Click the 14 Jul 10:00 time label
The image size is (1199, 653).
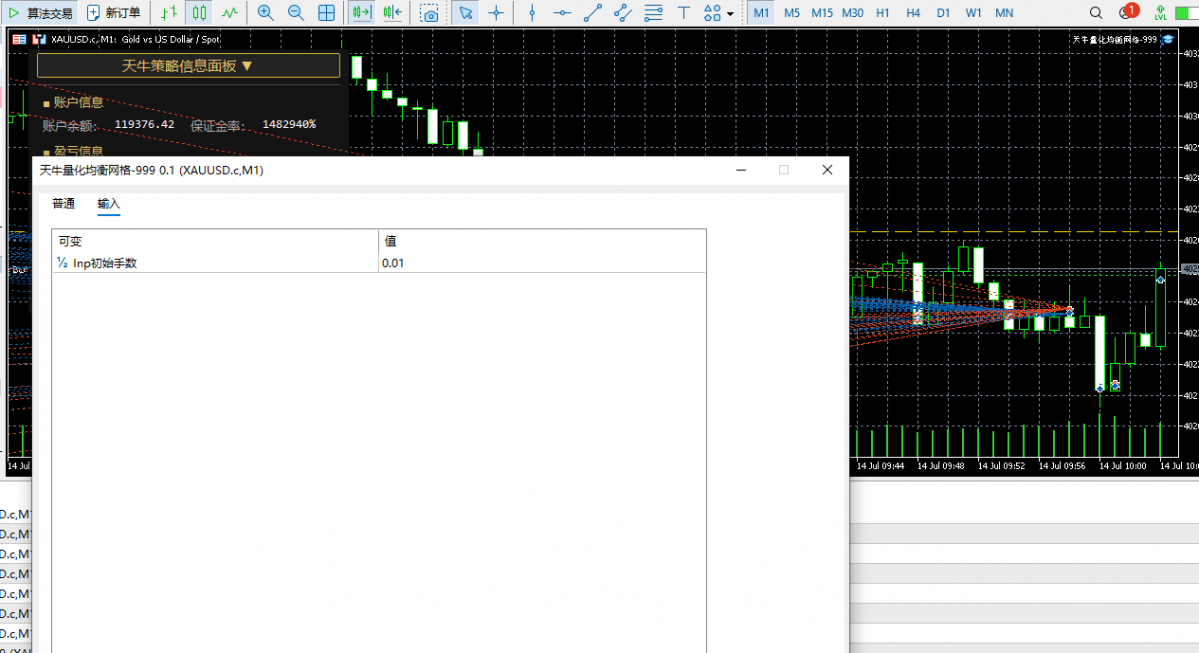1123,466
